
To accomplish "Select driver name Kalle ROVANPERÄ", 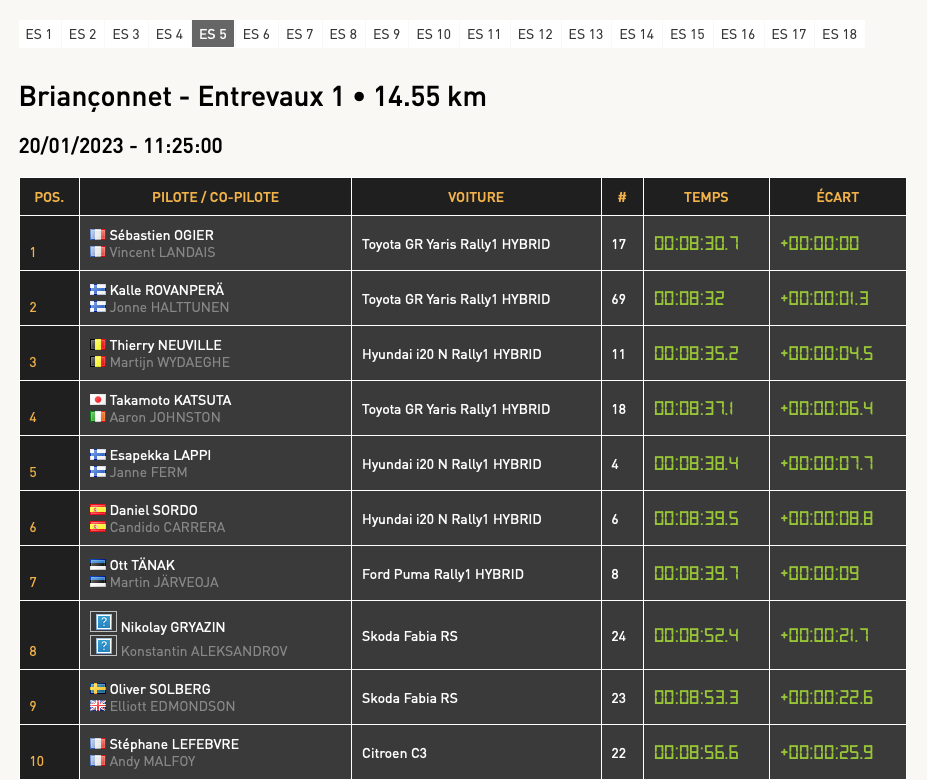I will [167, 290].
